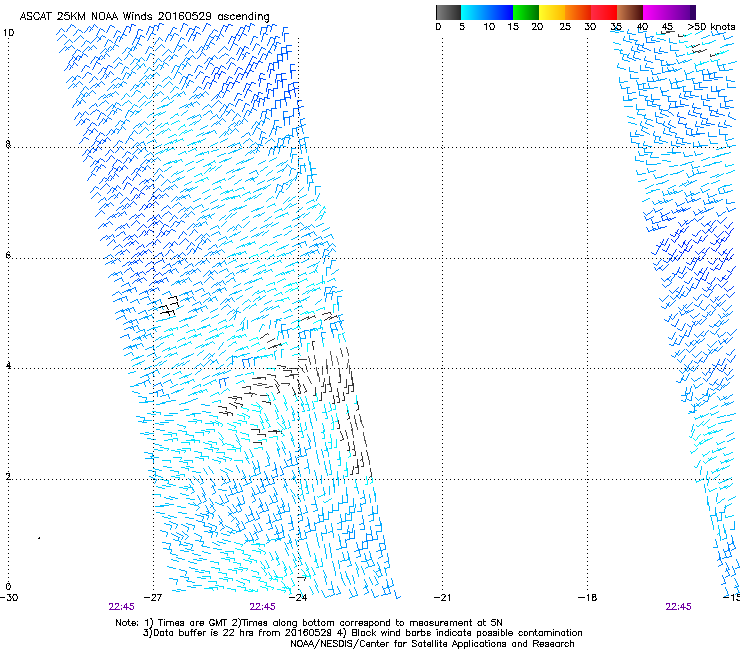Pick the brown 35-40 knots legend segment
740x650 pixels.
pos(630,12)
